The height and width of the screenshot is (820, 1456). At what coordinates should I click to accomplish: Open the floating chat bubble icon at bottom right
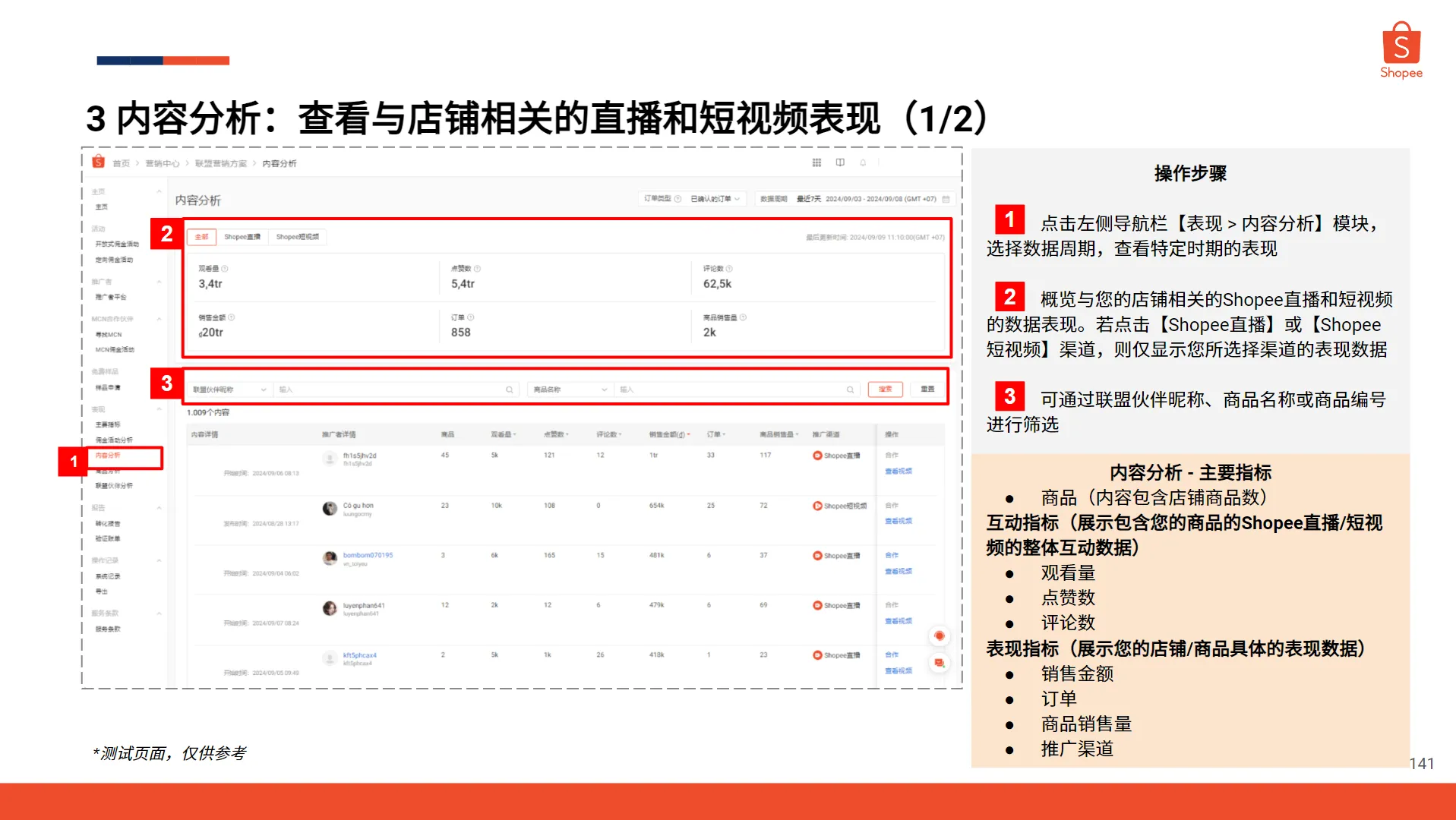click(x=939, y=663)
